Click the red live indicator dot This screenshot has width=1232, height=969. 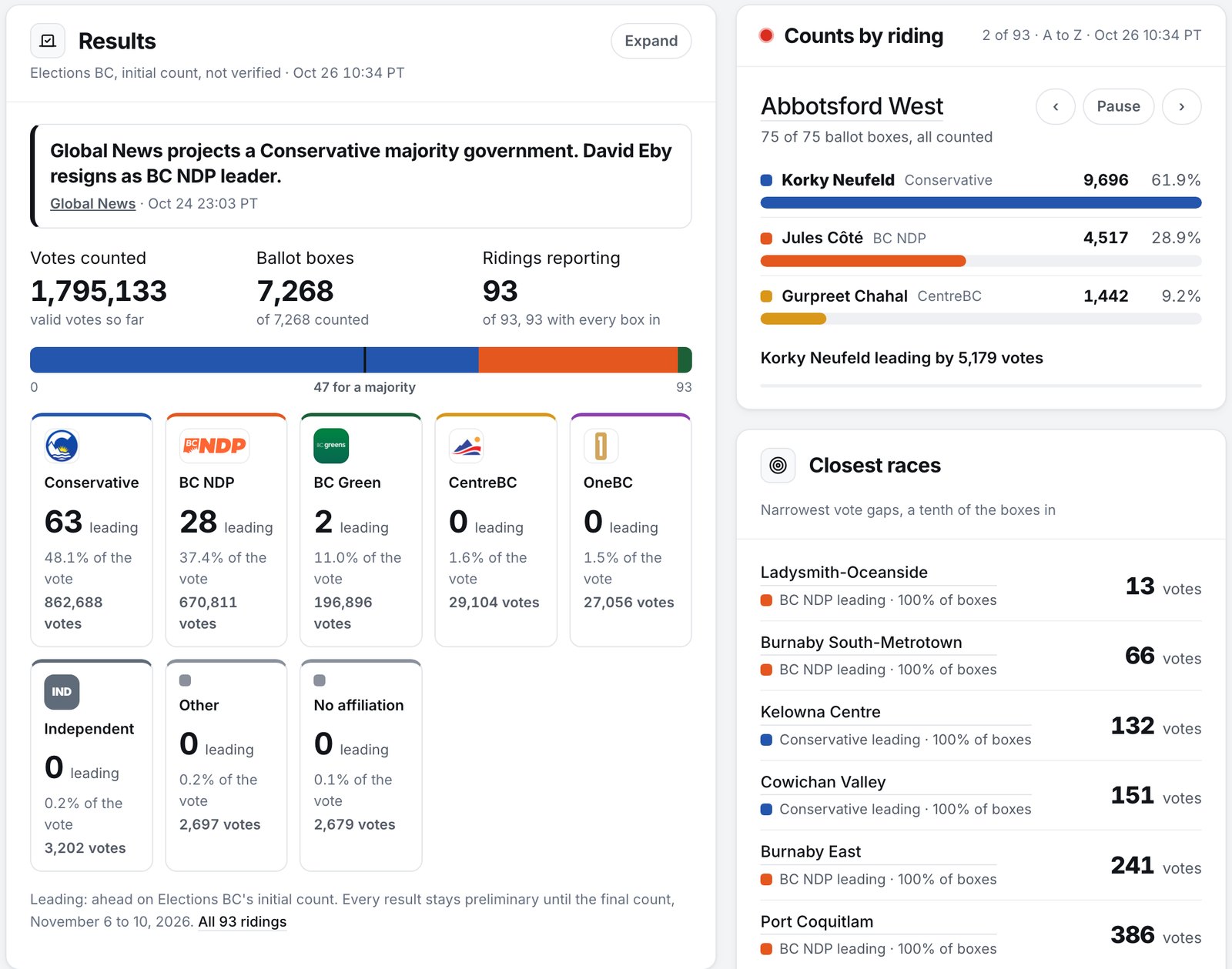coord(766,35)
